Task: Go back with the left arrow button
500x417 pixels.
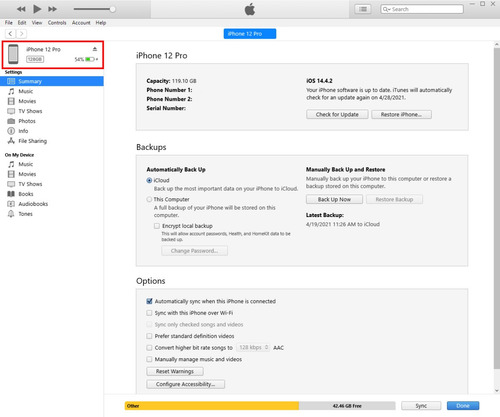Action: pyautogui.click(x=11, y=34)
